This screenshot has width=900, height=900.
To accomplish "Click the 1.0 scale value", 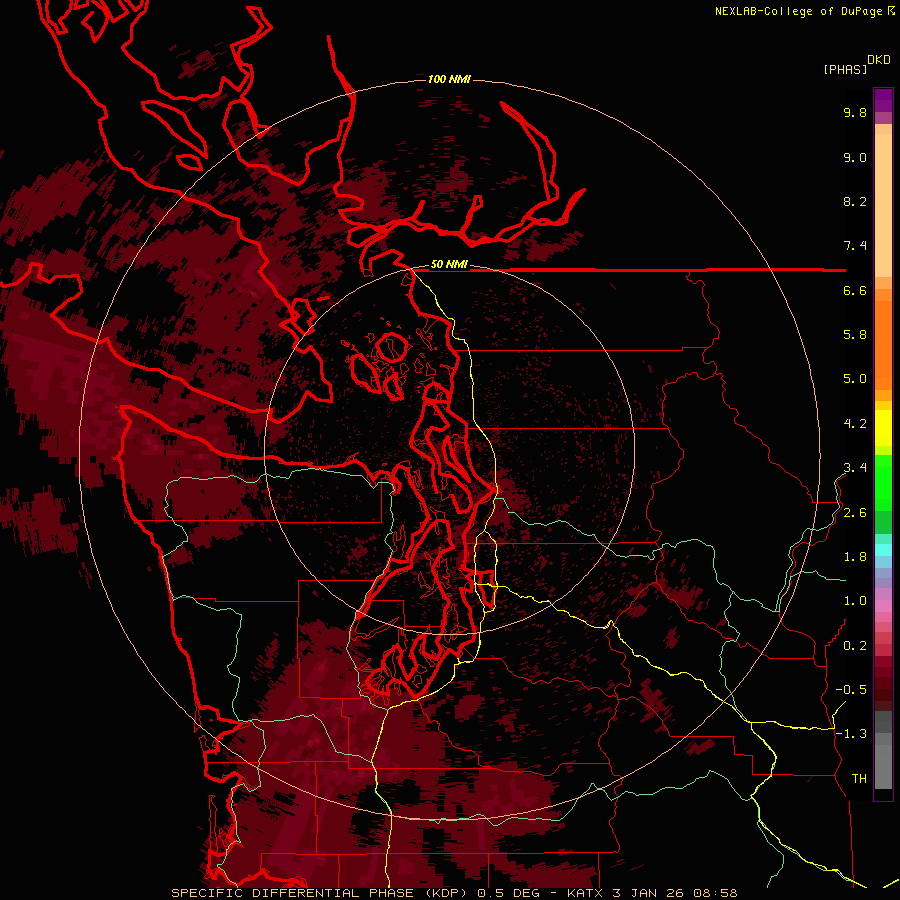I will click(855, 601).
